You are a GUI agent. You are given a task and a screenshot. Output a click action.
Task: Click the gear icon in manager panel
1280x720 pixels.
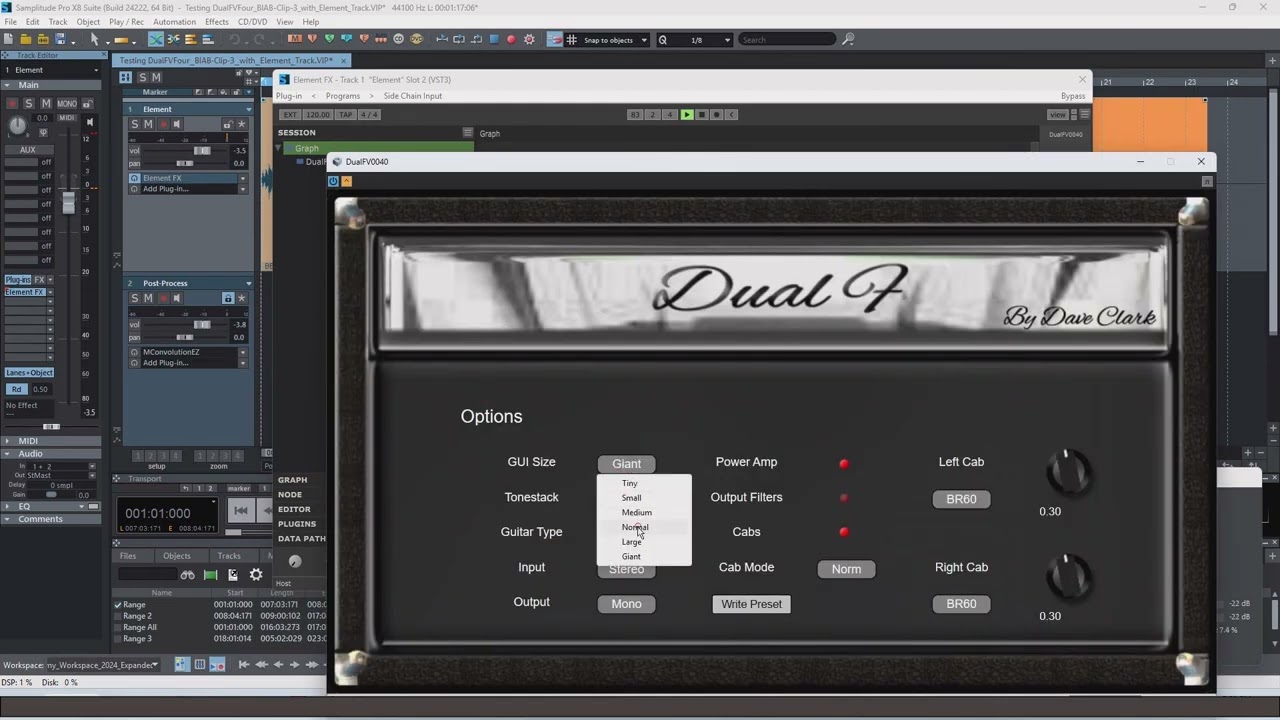pos(256,575)
